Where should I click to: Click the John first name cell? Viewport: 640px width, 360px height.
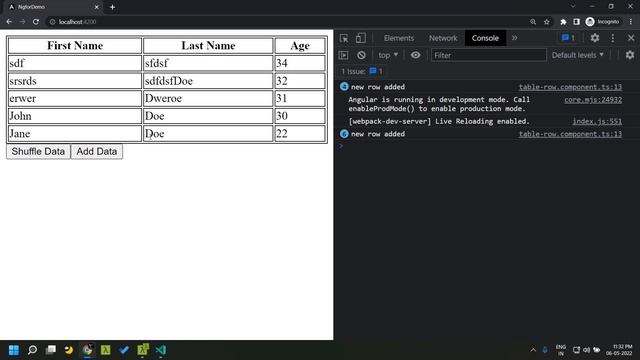[75, 116]
